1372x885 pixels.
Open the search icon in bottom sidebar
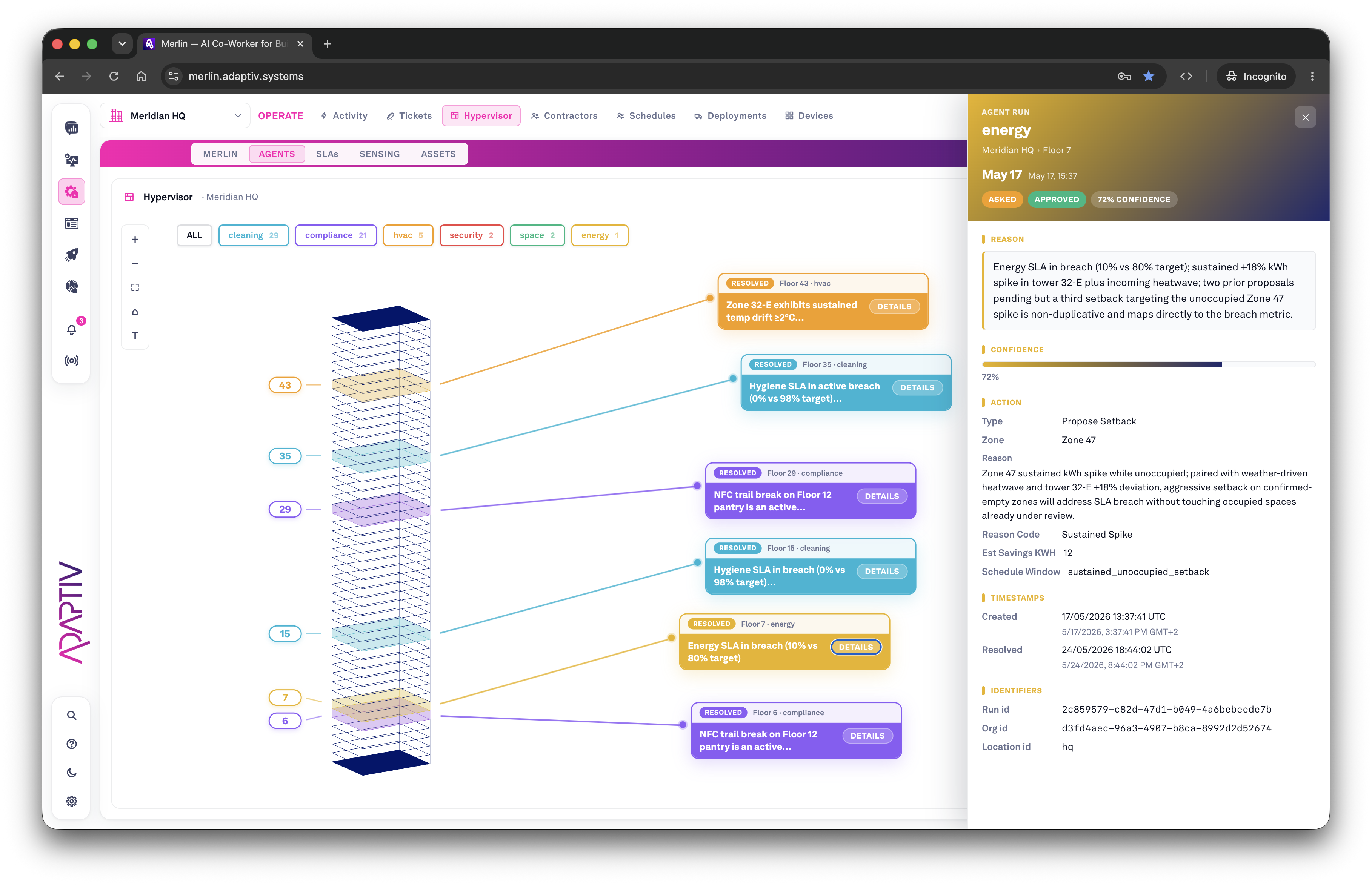tap(72, 715)
